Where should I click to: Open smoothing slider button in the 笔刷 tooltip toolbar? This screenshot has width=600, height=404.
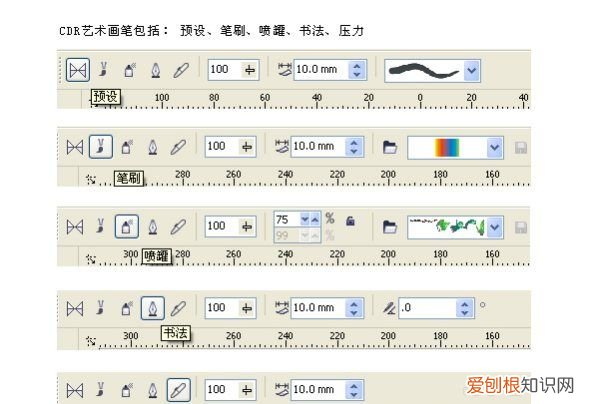[247, 147]
